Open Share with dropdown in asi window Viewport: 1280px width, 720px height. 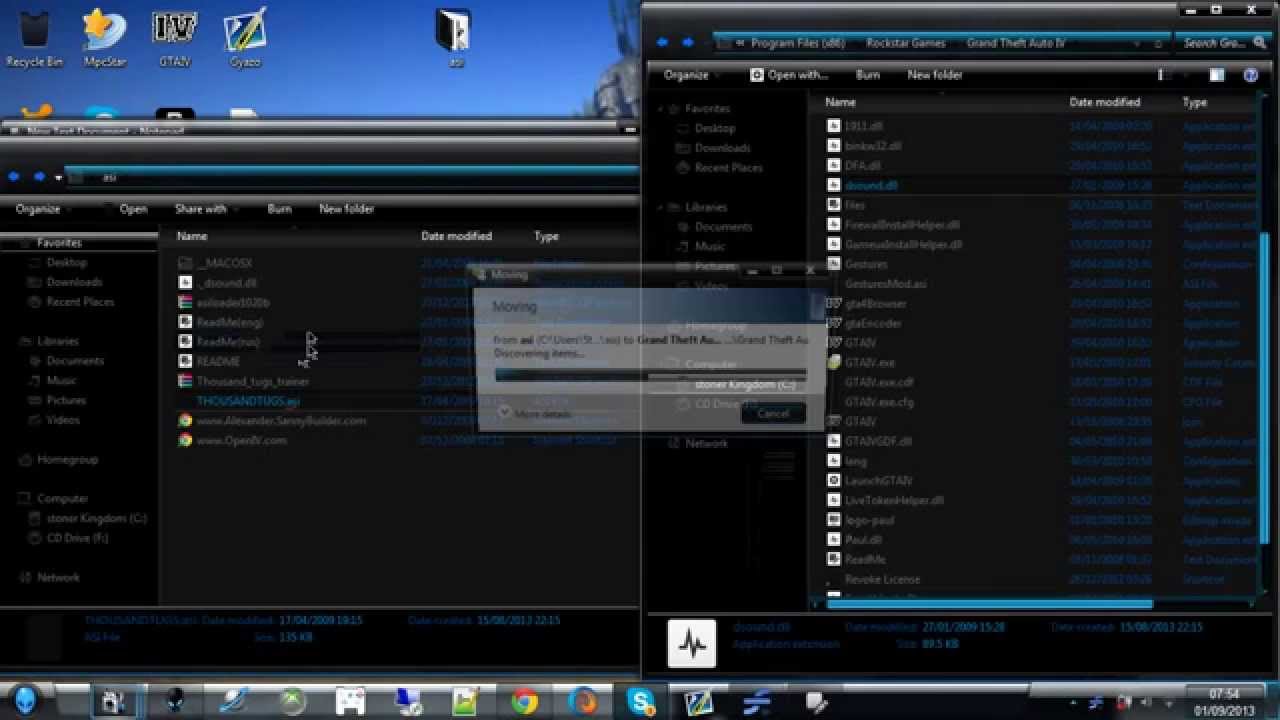pyautogui.click(x=206, y=209)
